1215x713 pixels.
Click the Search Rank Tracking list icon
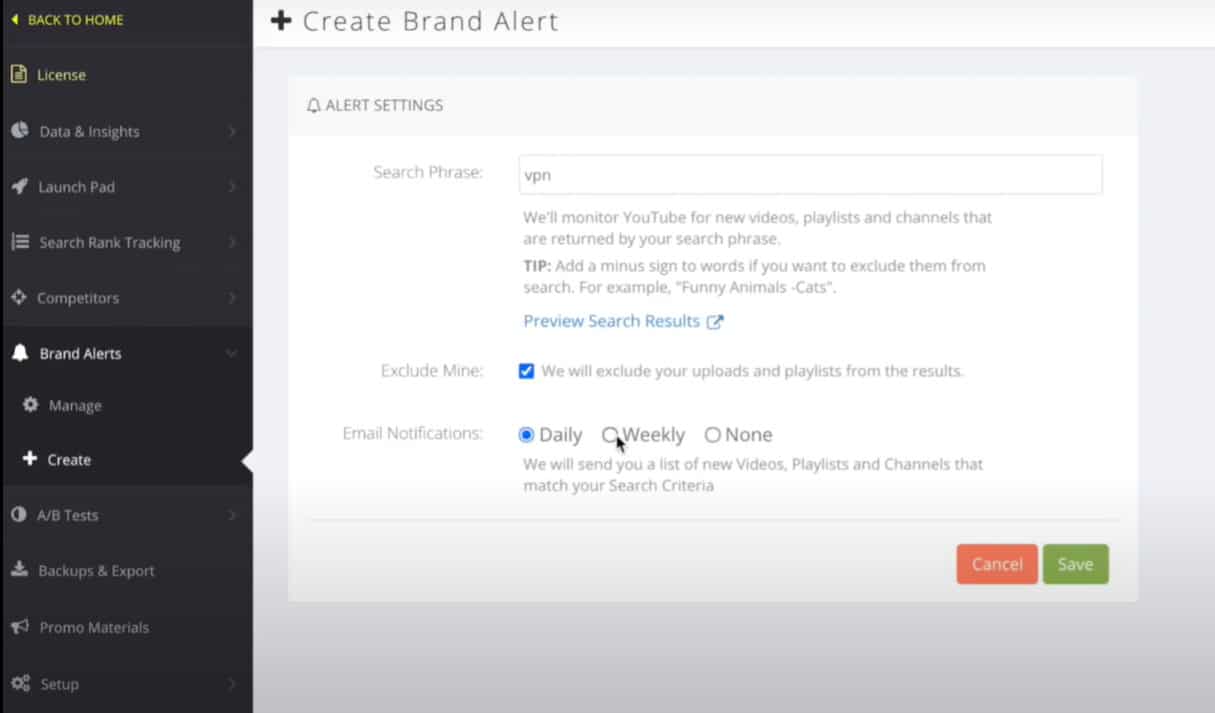19,242
